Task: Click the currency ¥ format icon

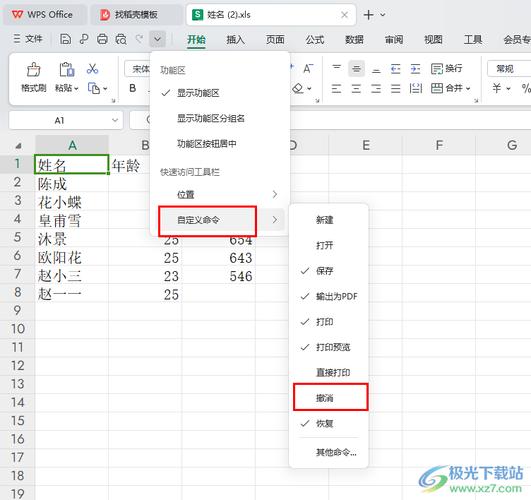Action: [497, 88]
